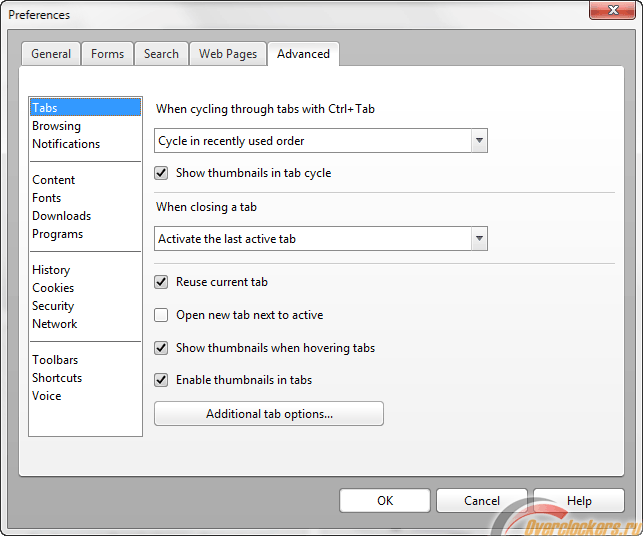Open Programs settings category
The height and width of the screenshot is (536, 643).
coord(85,234)
